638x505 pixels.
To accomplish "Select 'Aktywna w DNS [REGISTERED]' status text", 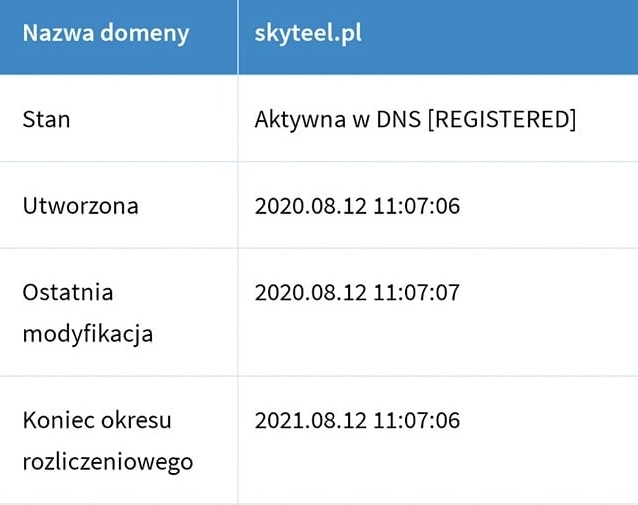I will (x=415, y=120).
